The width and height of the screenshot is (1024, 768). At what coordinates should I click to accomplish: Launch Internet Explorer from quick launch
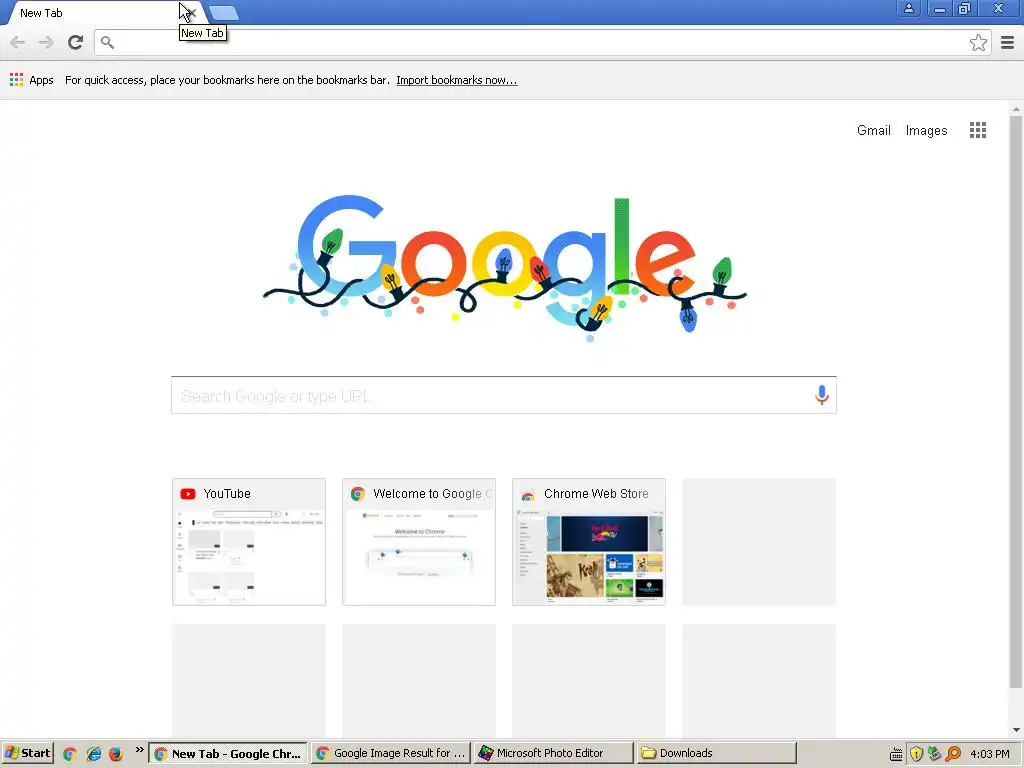point(93,754)
